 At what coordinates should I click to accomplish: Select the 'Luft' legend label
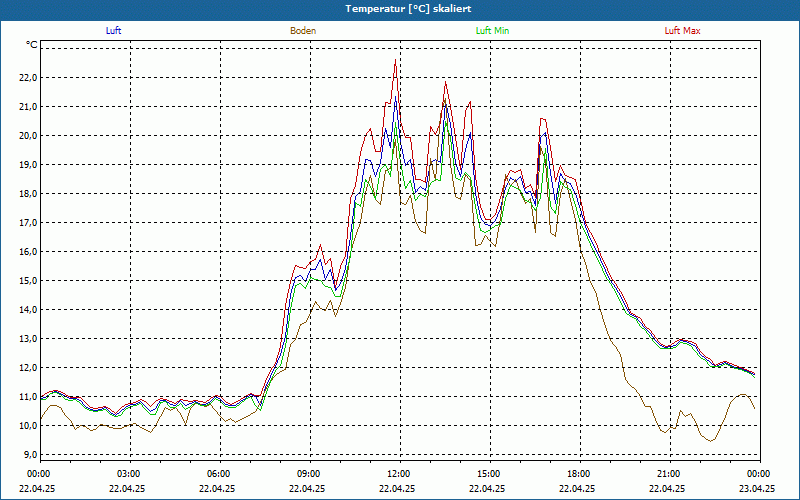point(114,31)
